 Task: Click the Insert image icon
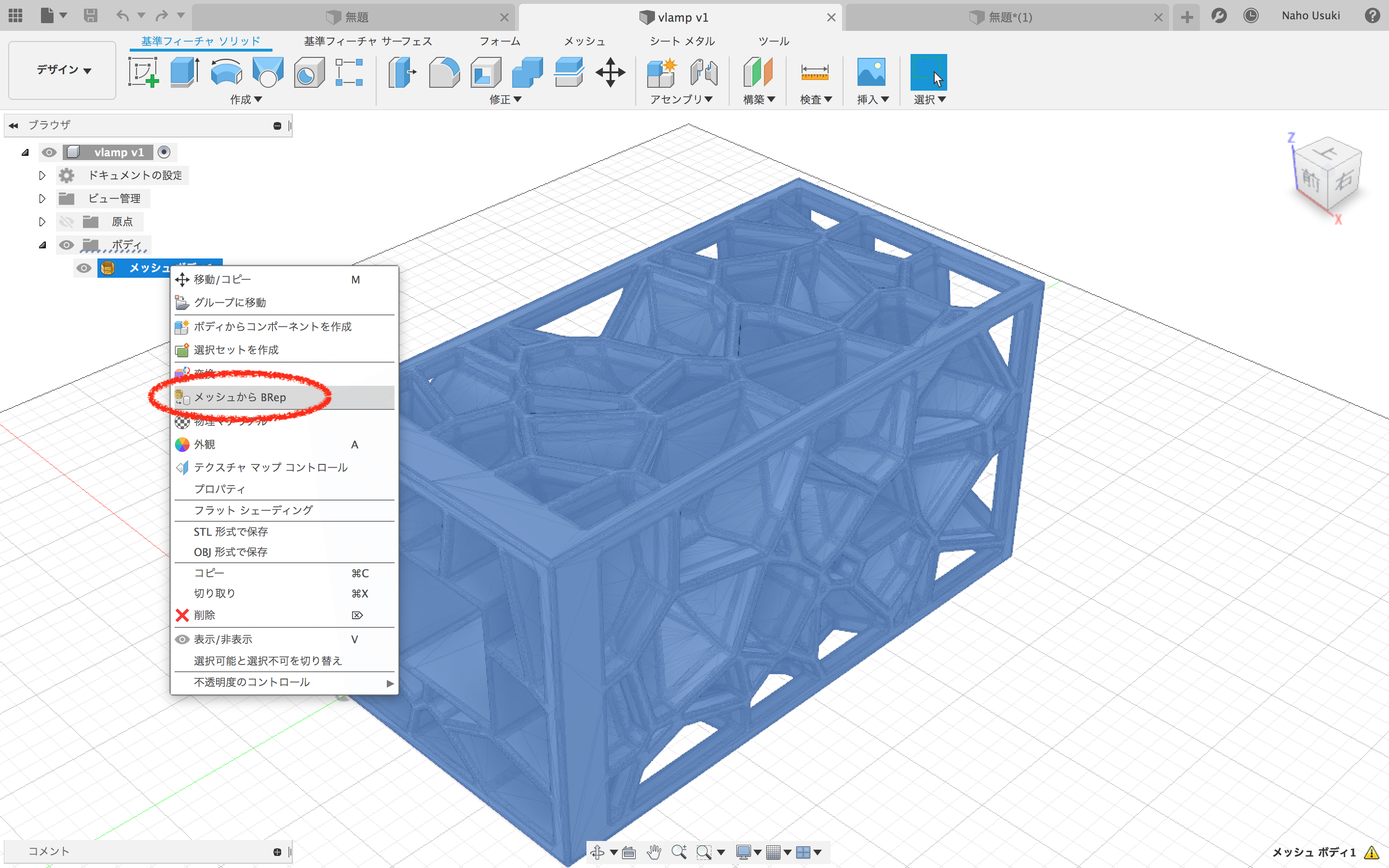[871, 72]
